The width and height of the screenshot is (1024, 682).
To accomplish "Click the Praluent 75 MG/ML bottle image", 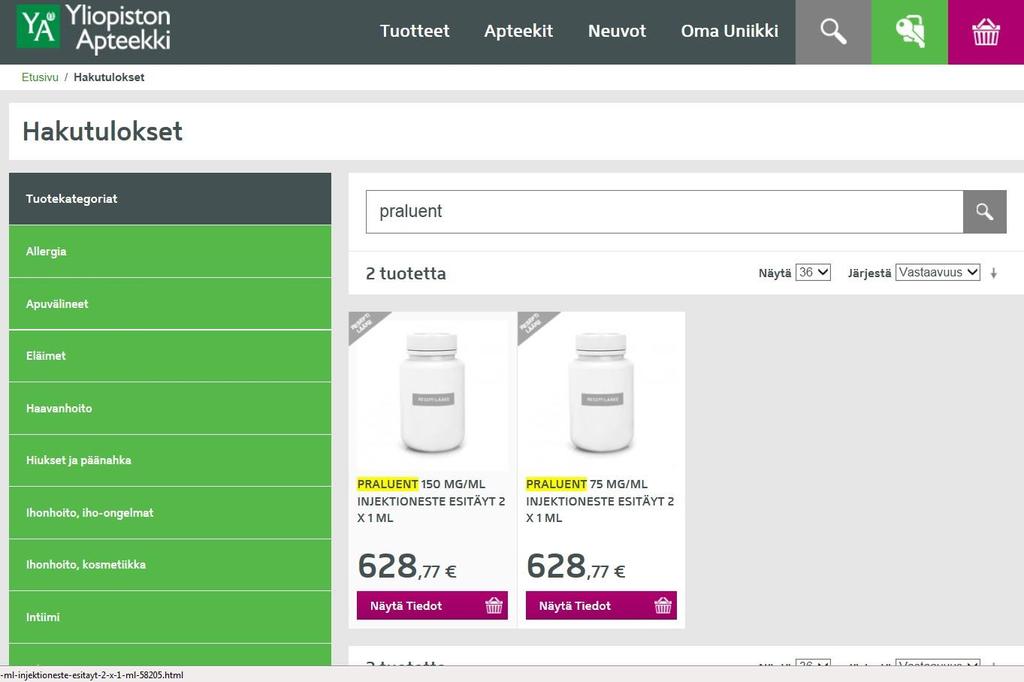I will pyautogui.click(x=601, y=393).
